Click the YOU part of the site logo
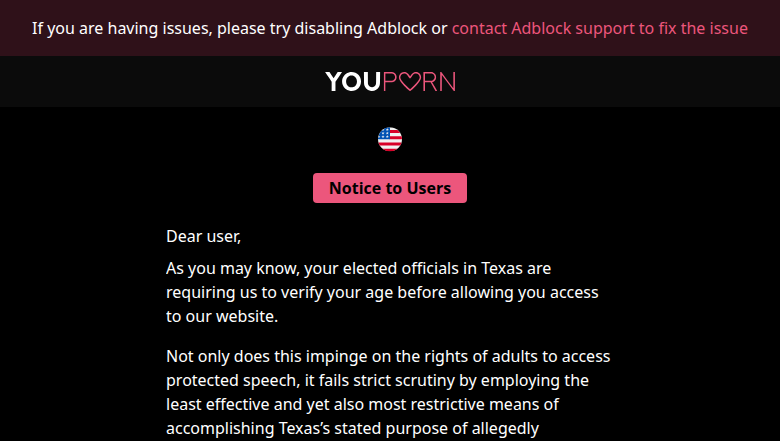The height and width of the screenshot is (441, 780). 352,82
